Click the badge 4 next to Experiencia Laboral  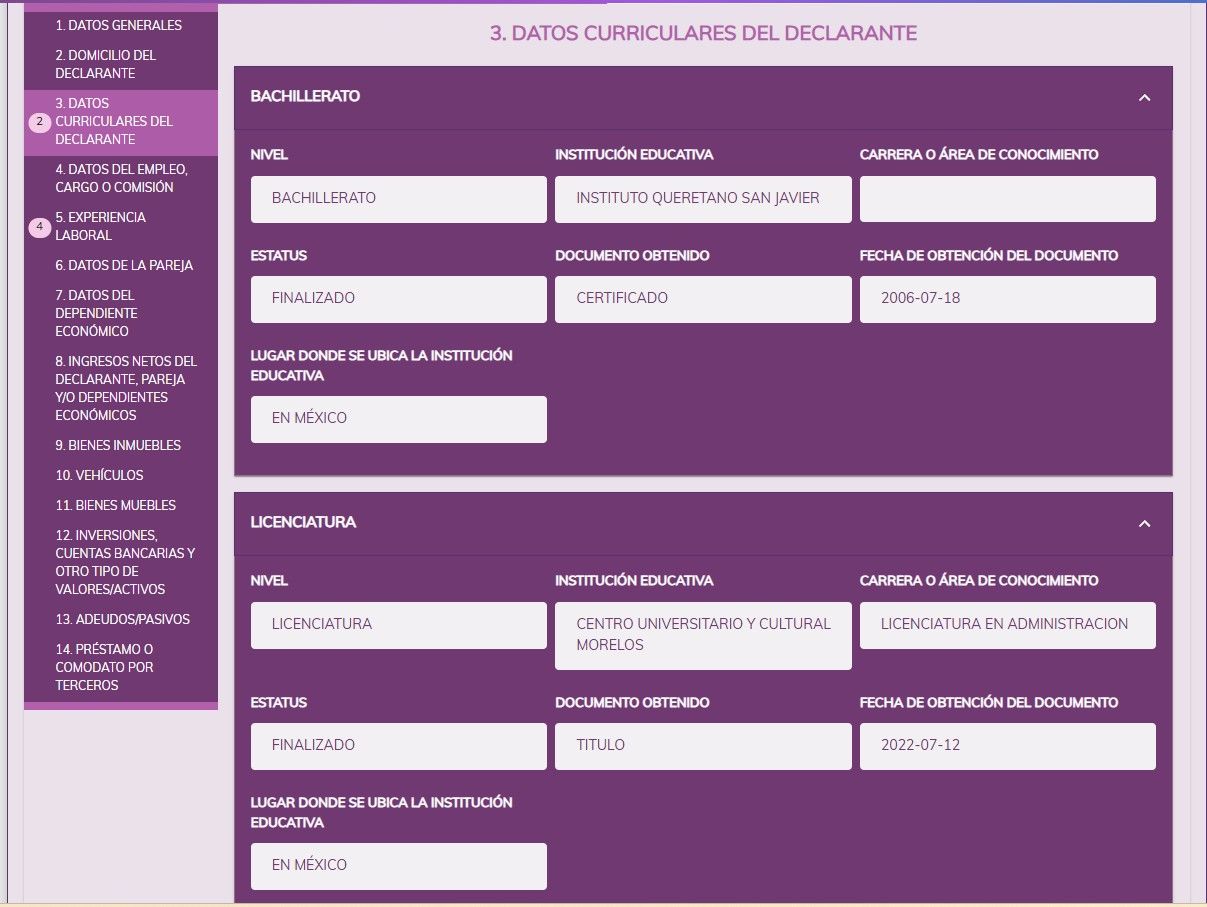pyautogui.click(x=40, y=227)
